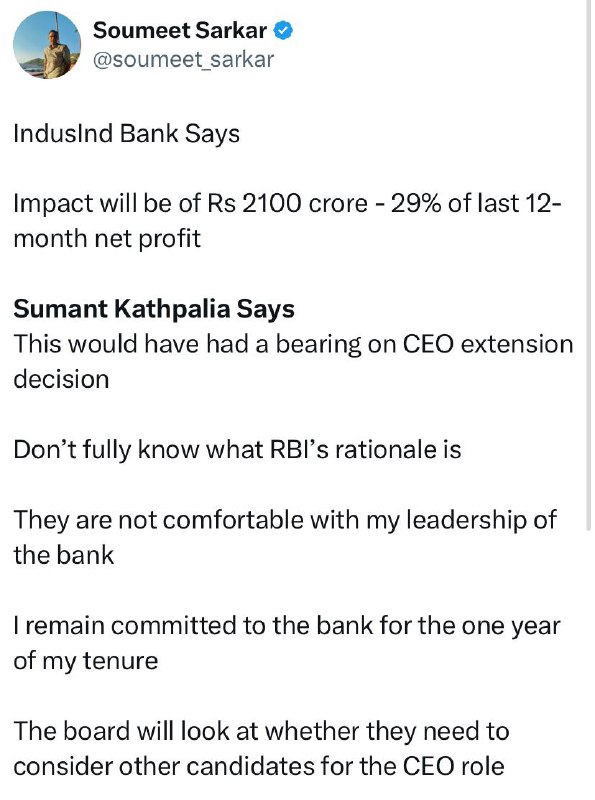Screen dimensions: 595x800
Task: Click the "month net profit" text line
Action: [x=107, y=239]
